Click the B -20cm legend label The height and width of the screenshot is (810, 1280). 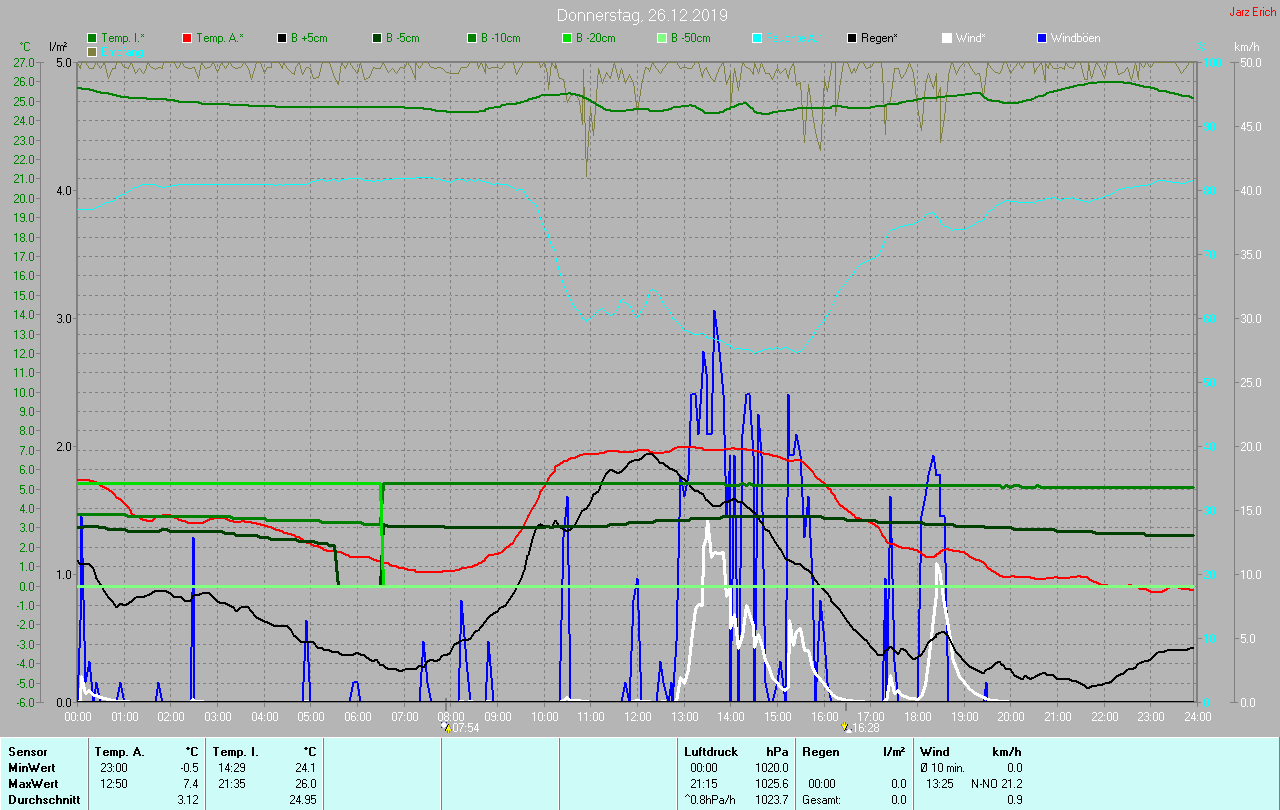pyautogui.click(x=595, y=38)
